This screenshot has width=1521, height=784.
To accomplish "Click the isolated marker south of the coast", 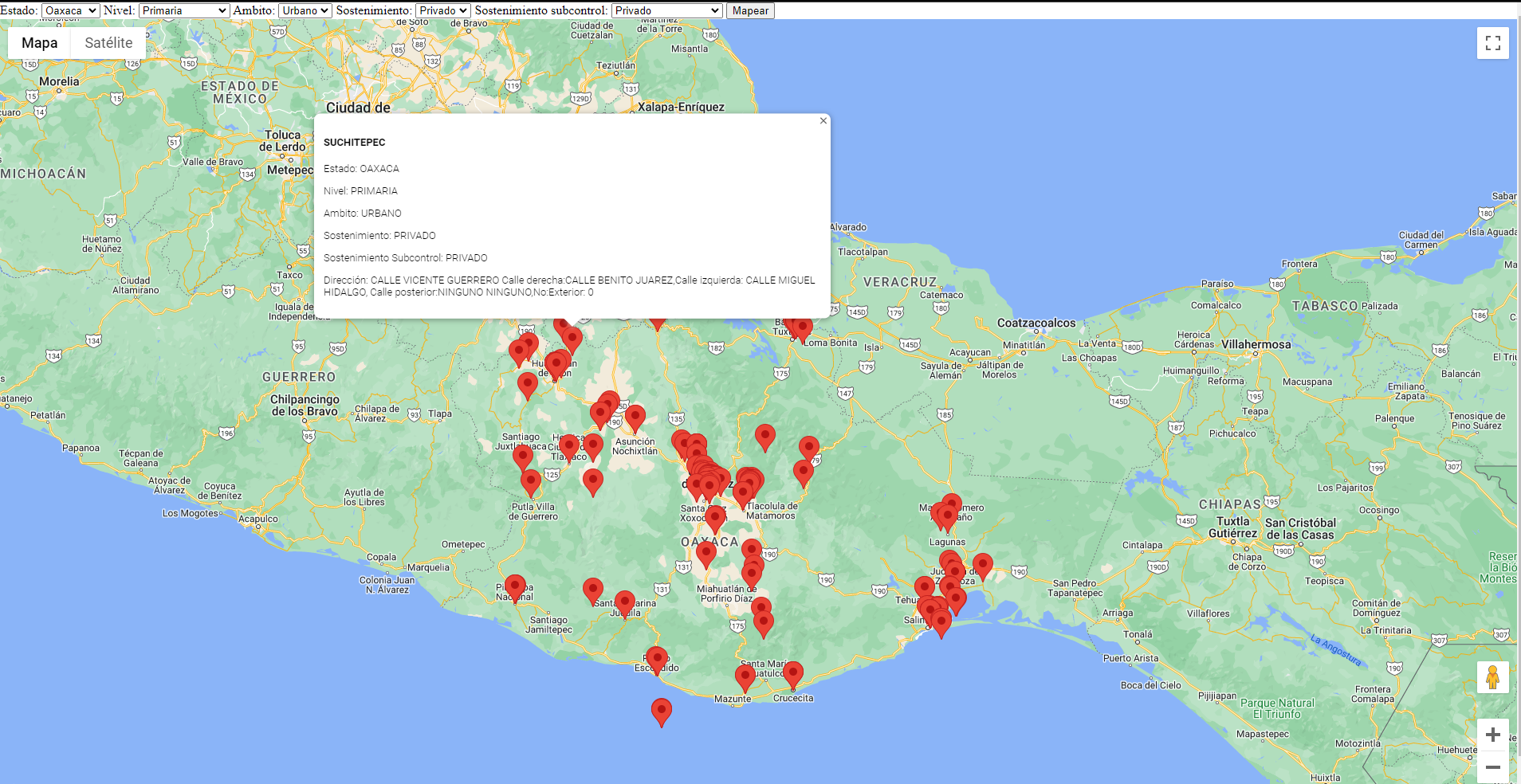I will [660, 709].
